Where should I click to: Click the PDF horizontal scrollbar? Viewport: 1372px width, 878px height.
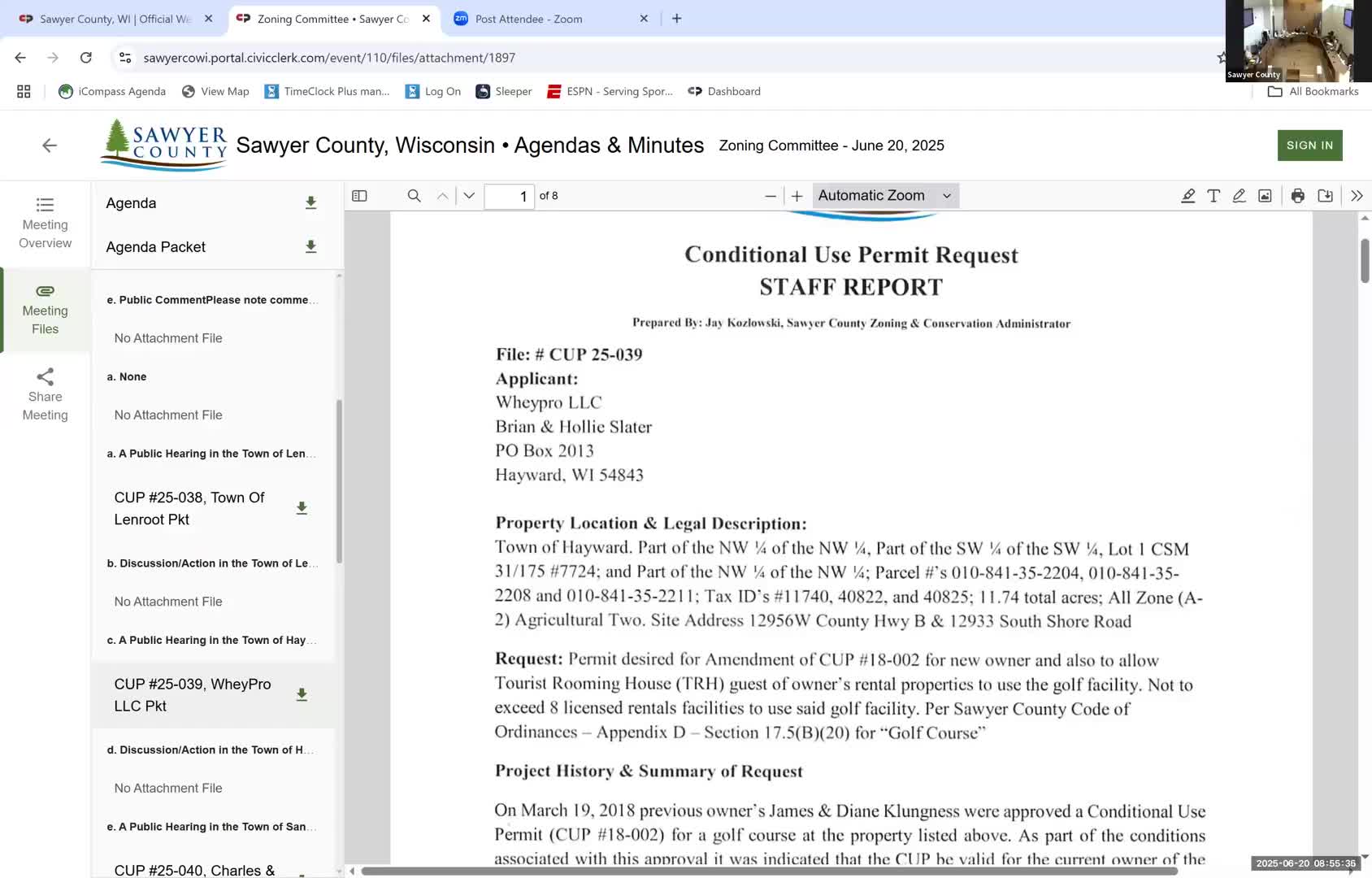[x=769, y=871]
